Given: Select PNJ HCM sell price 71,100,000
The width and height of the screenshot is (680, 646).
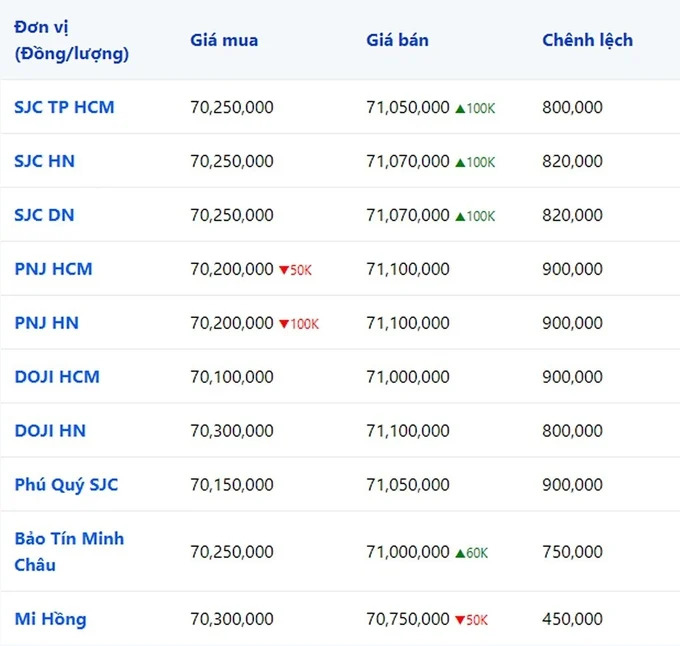Looking at the screenshot, I should click(x=408, y=269).
